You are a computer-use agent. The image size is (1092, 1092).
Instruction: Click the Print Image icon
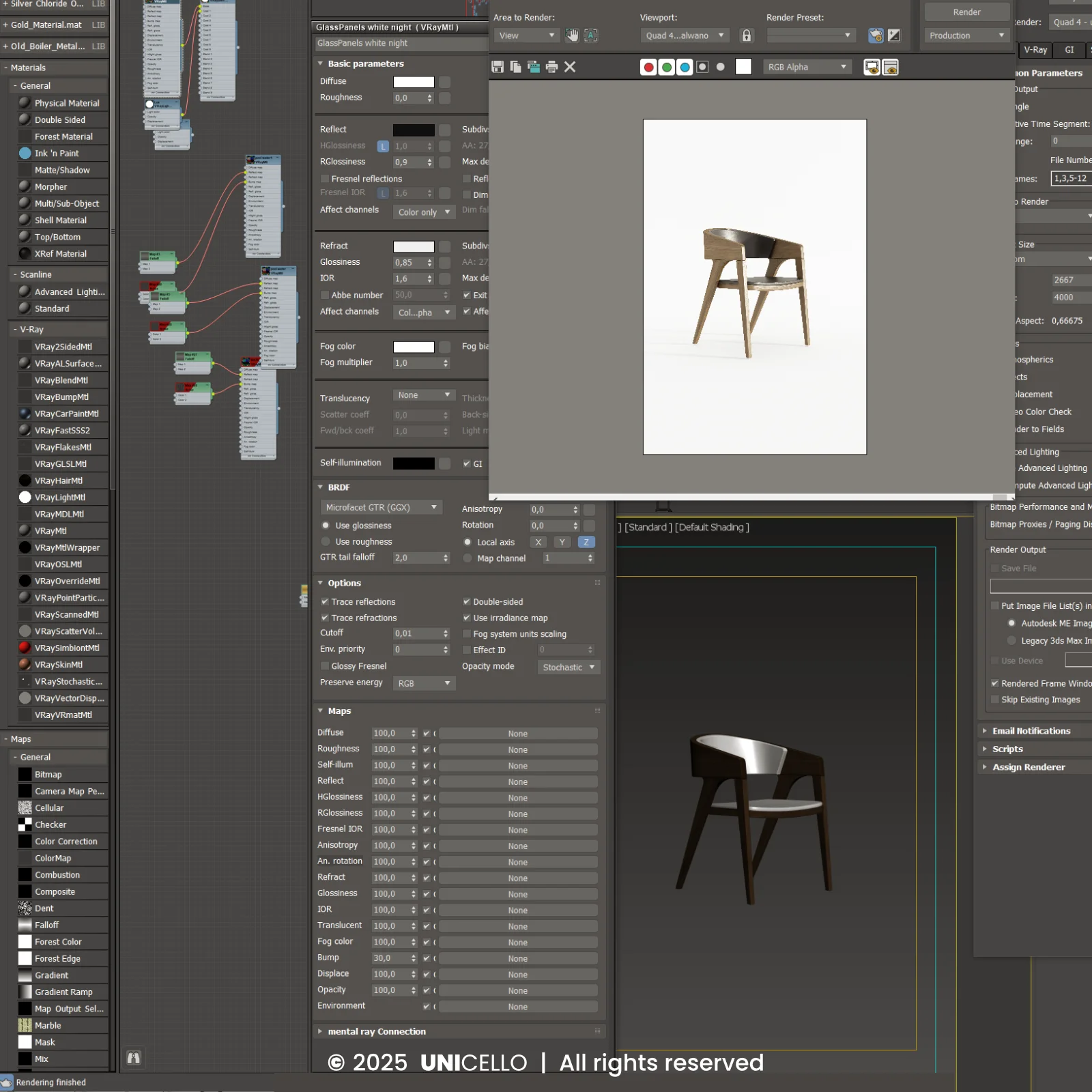click(x=551, y=67)
